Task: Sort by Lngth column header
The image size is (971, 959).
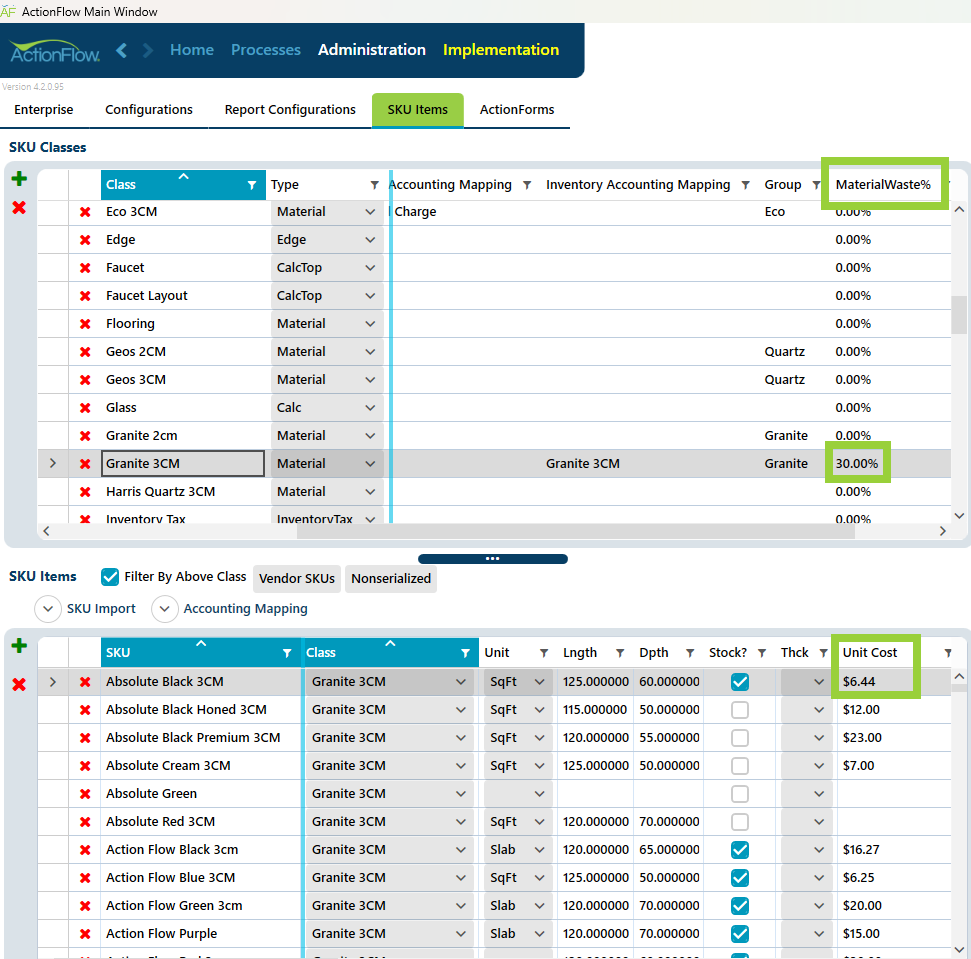Action: click(580, 653)
